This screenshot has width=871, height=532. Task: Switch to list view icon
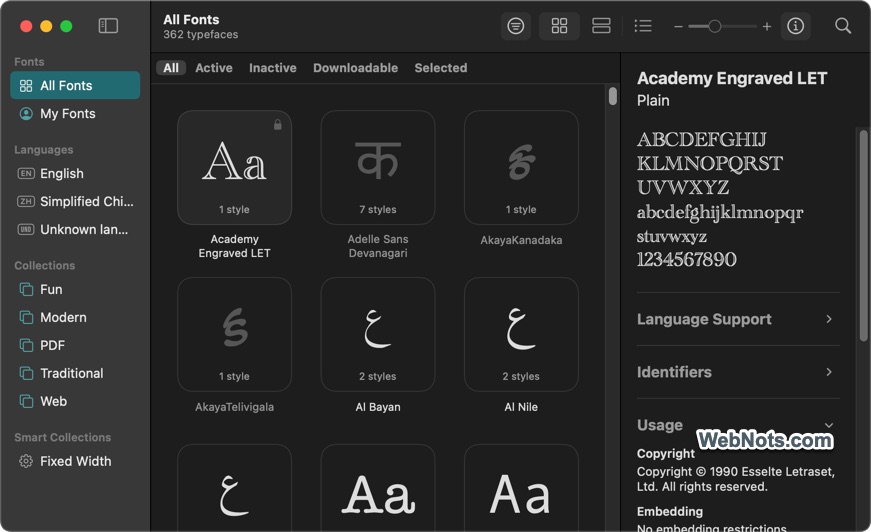click(643, 26)
